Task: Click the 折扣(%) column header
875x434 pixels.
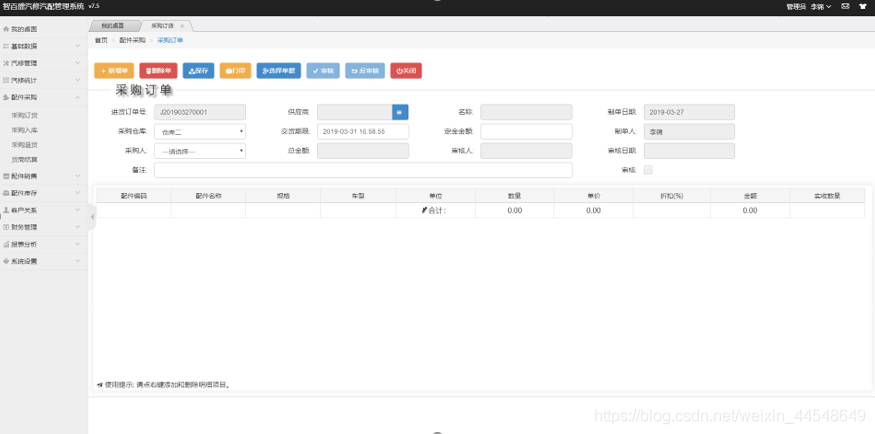Action: 672,196
